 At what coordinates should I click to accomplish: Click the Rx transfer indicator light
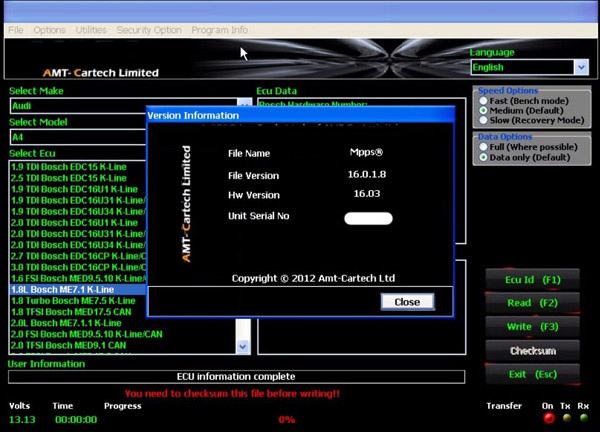click(x=584, y=420)
